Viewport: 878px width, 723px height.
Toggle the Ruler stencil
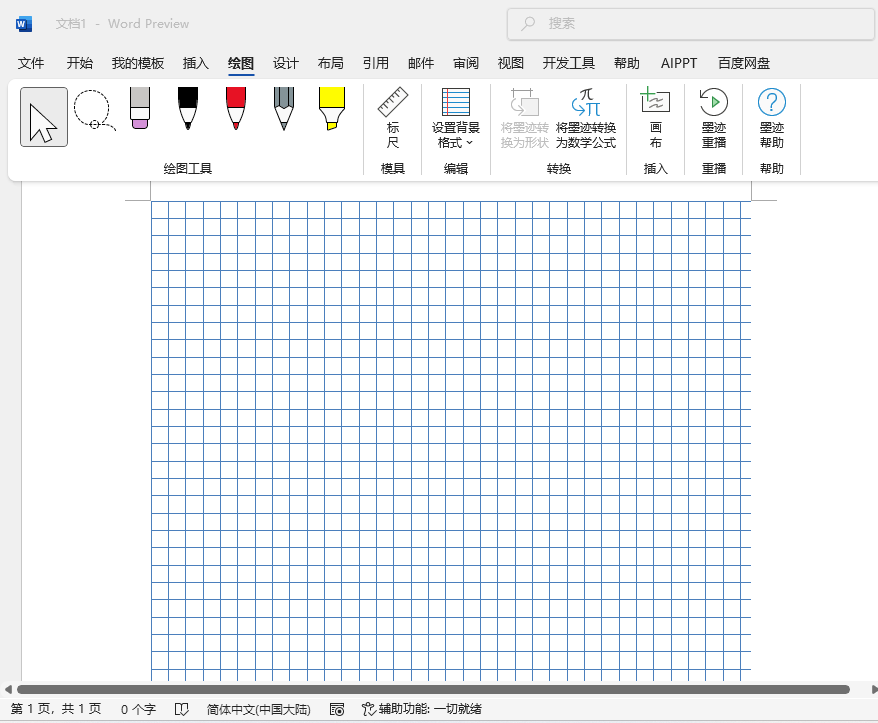tap(393, 118)
